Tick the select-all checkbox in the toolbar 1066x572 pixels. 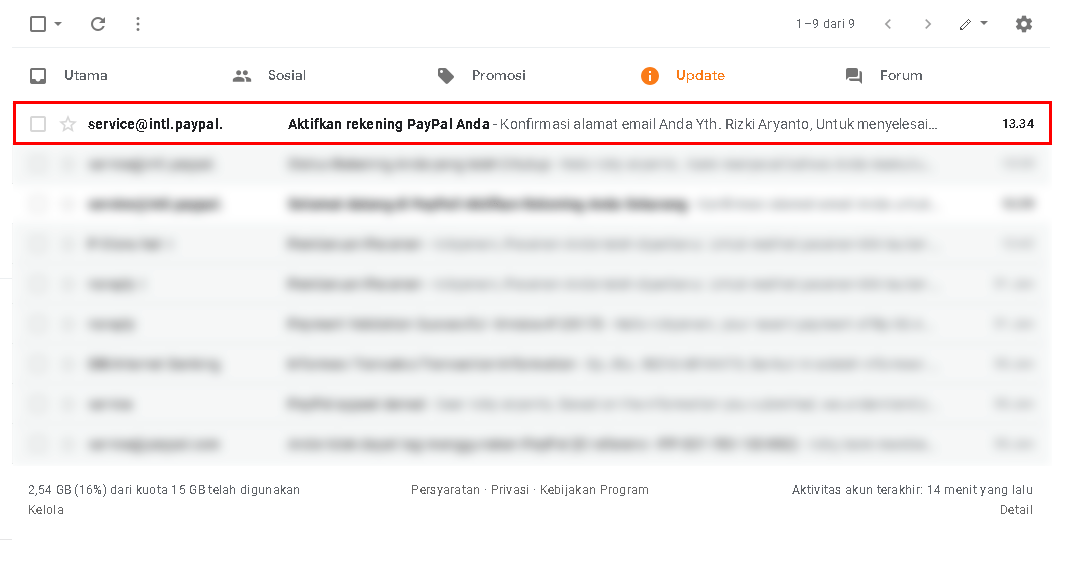(x=38, y=24)
